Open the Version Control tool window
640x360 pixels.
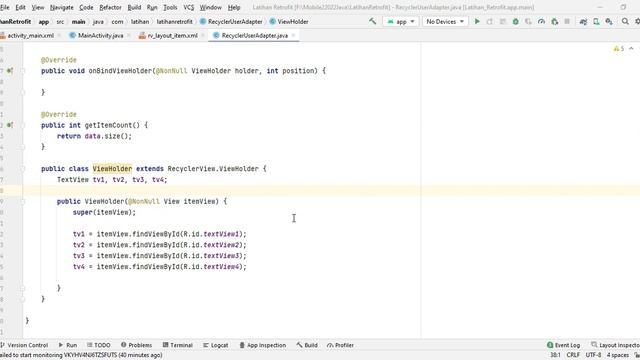coord(24,345)
